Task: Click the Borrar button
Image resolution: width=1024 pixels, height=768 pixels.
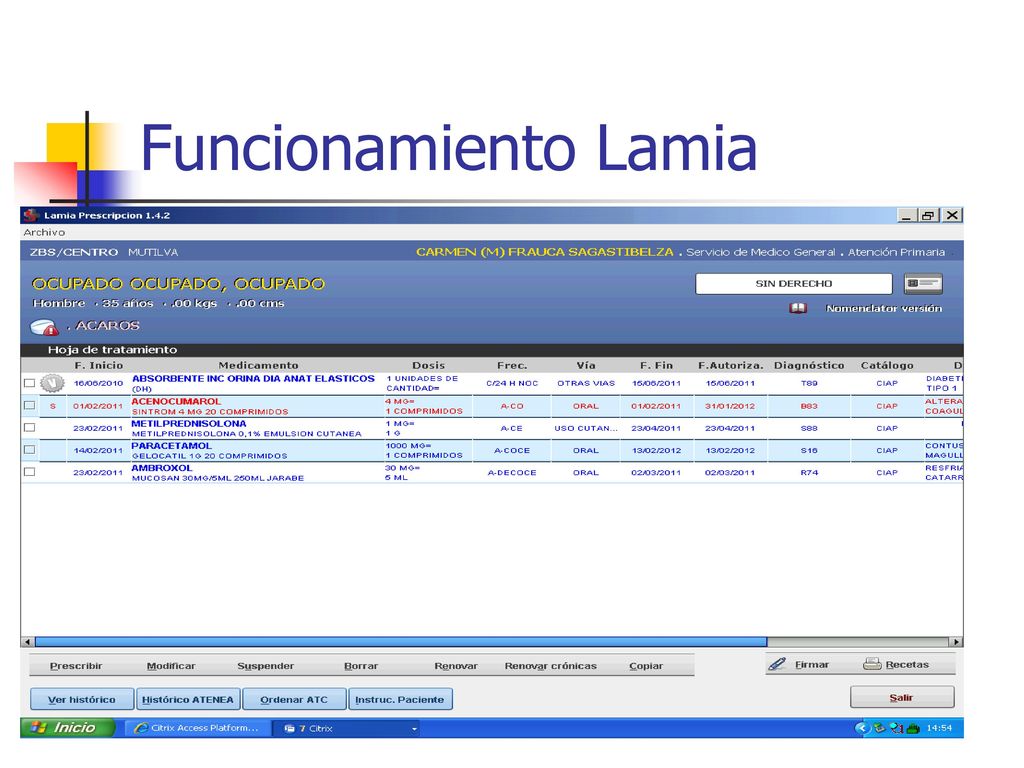Action: click(361, 665)
